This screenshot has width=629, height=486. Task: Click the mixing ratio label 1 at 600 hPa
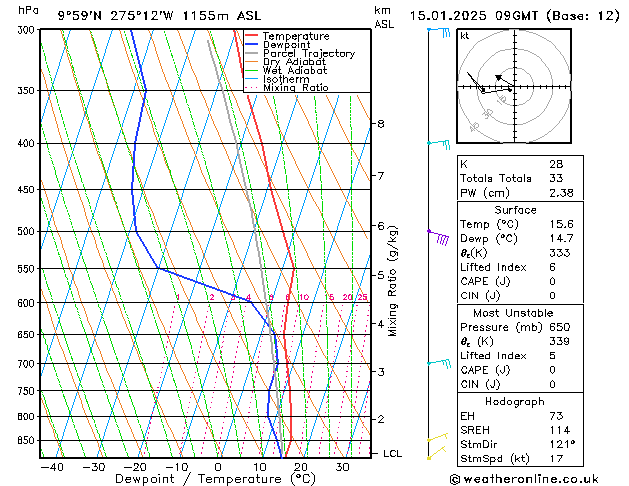click(x=178, y=297)
